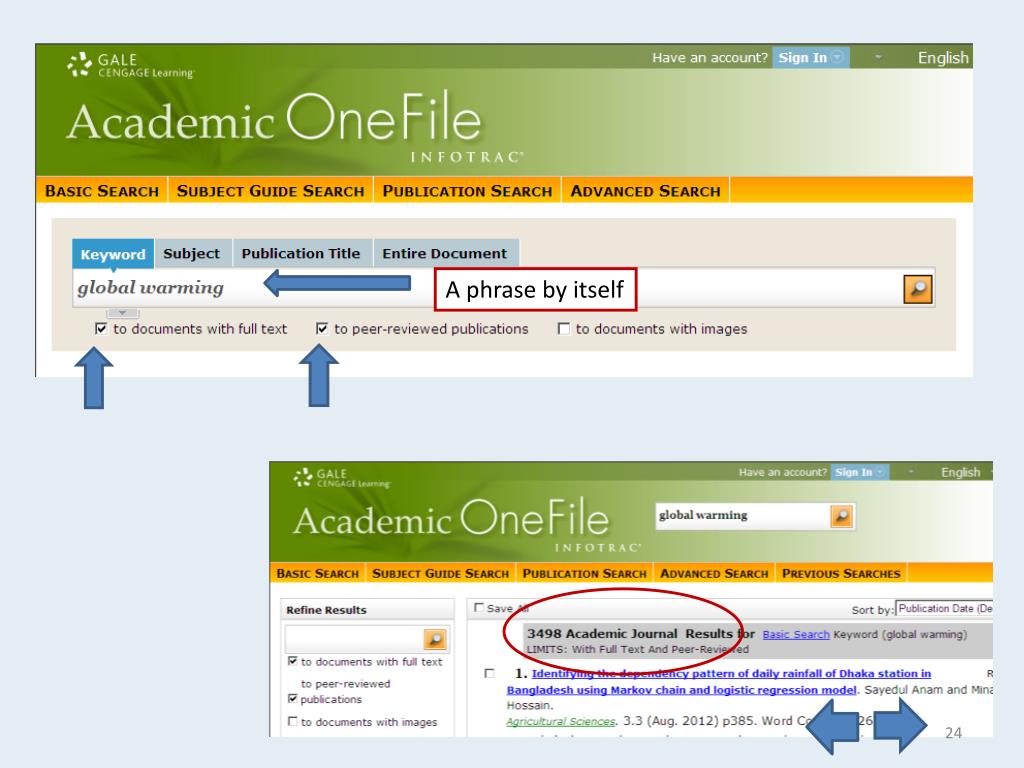Open Subject Guide Search in top window
Image resolution: width=1024 pixels, height=768 pixels.
tap(270, 191)
